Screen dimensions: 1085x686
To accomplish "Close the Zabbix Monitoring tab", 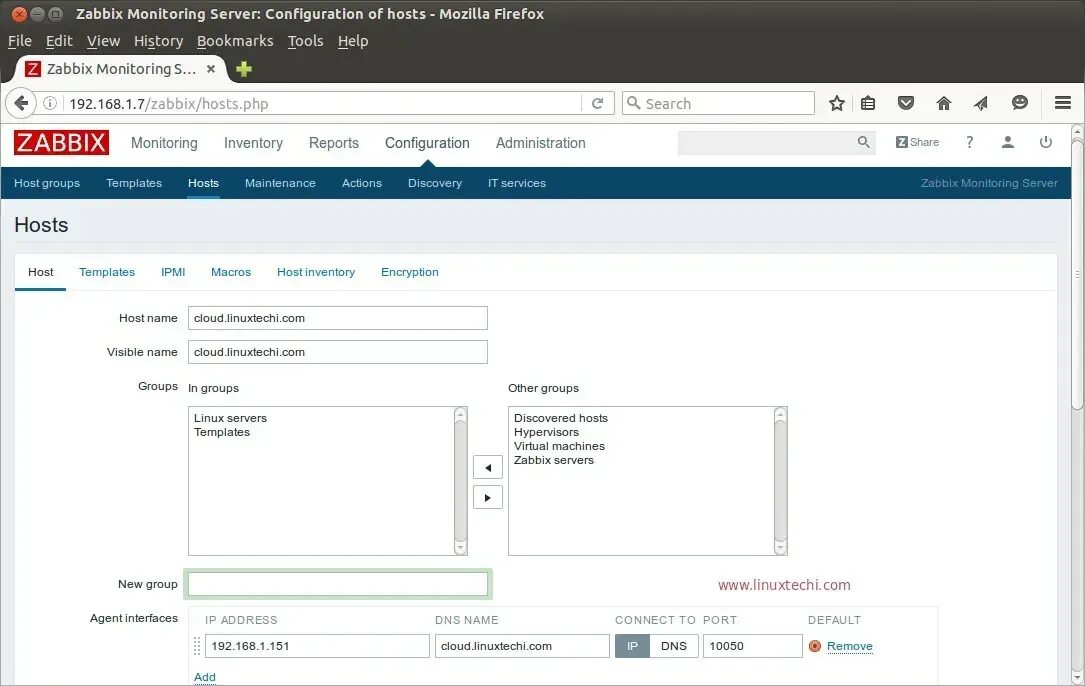I will (x=211, y=69).
